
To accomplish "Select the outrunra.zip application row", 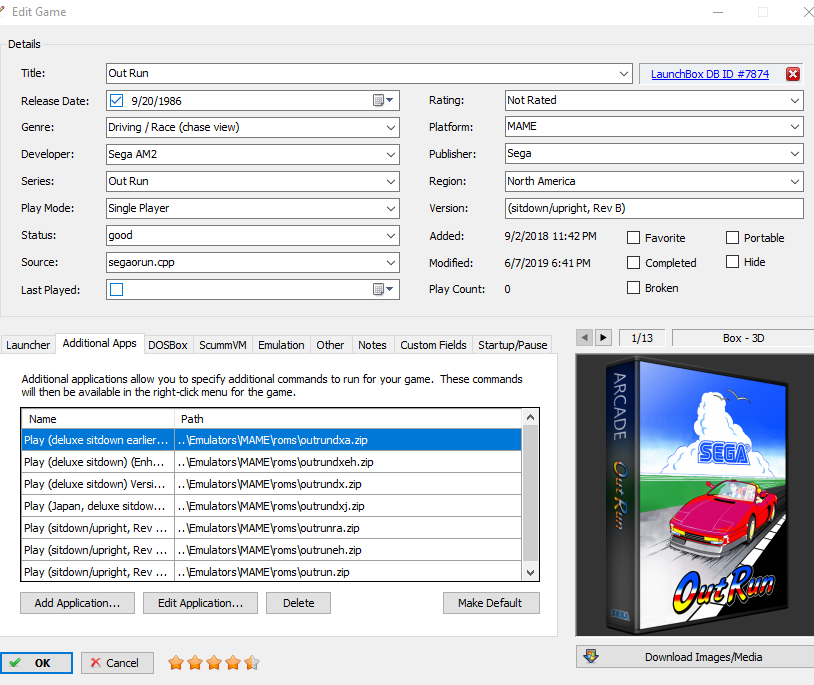I will 272,528.
